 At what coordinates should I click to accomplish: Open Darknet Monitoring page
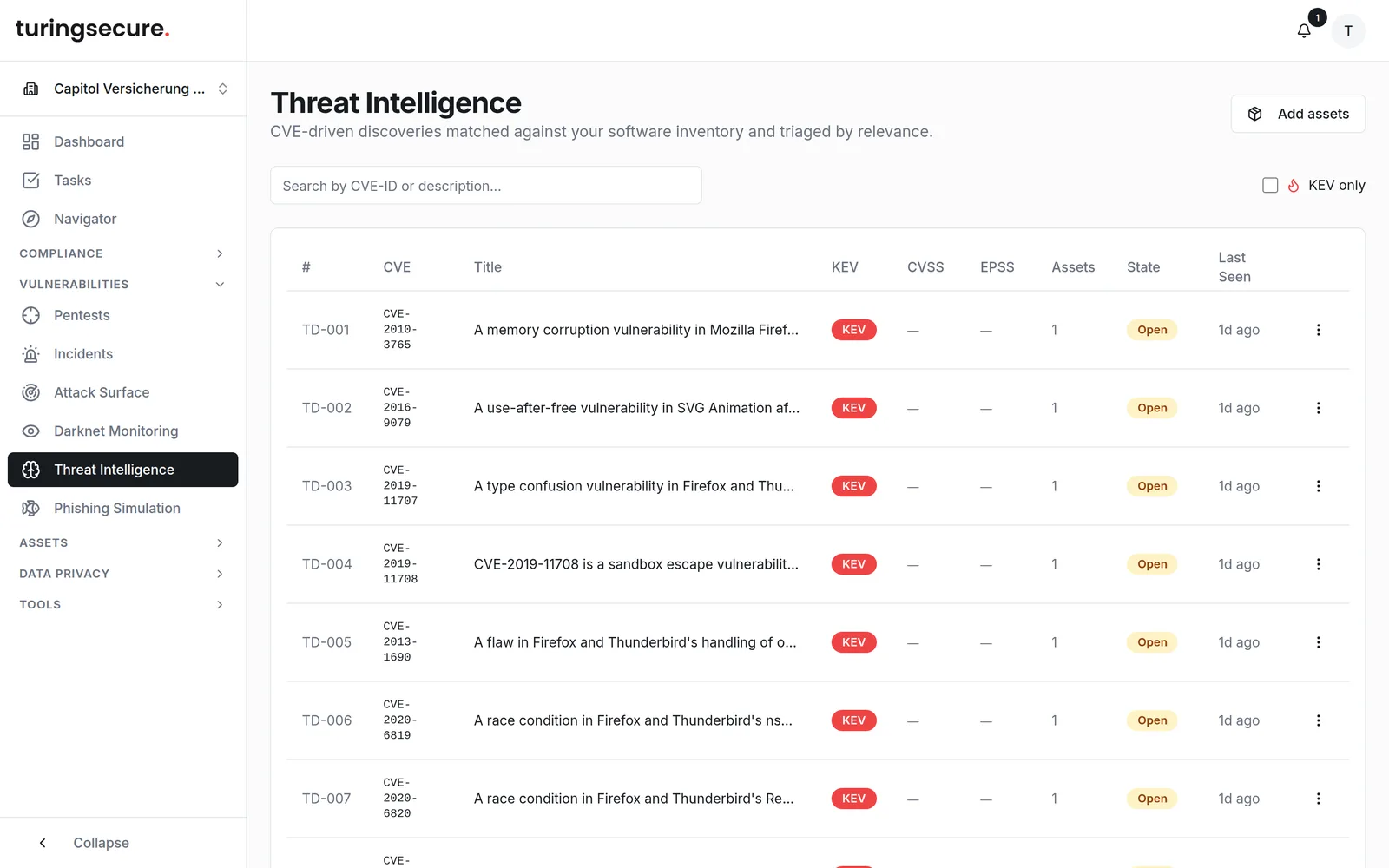123,431
